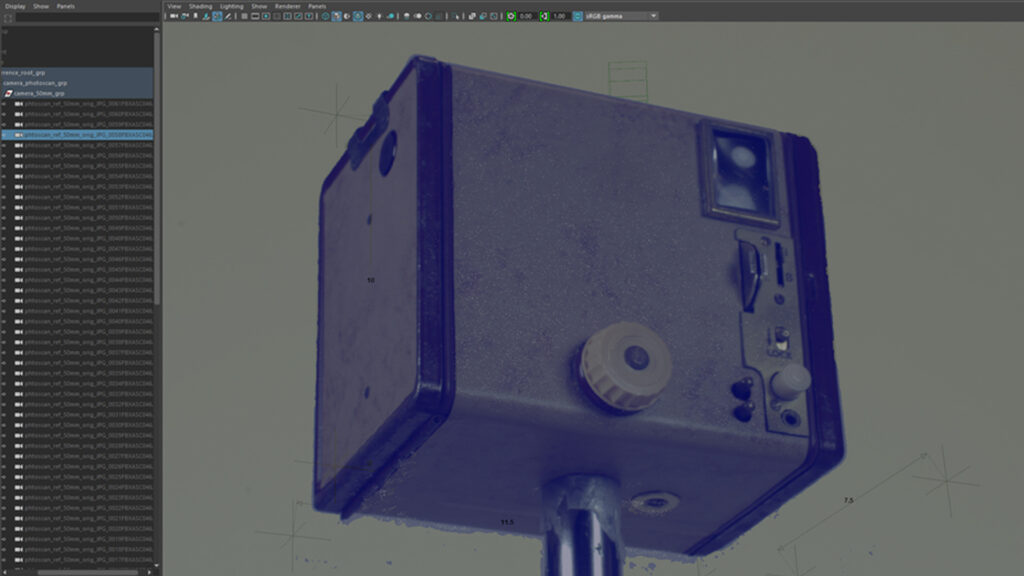Click the camera icon for photoscan 0061

coord(18,102)
